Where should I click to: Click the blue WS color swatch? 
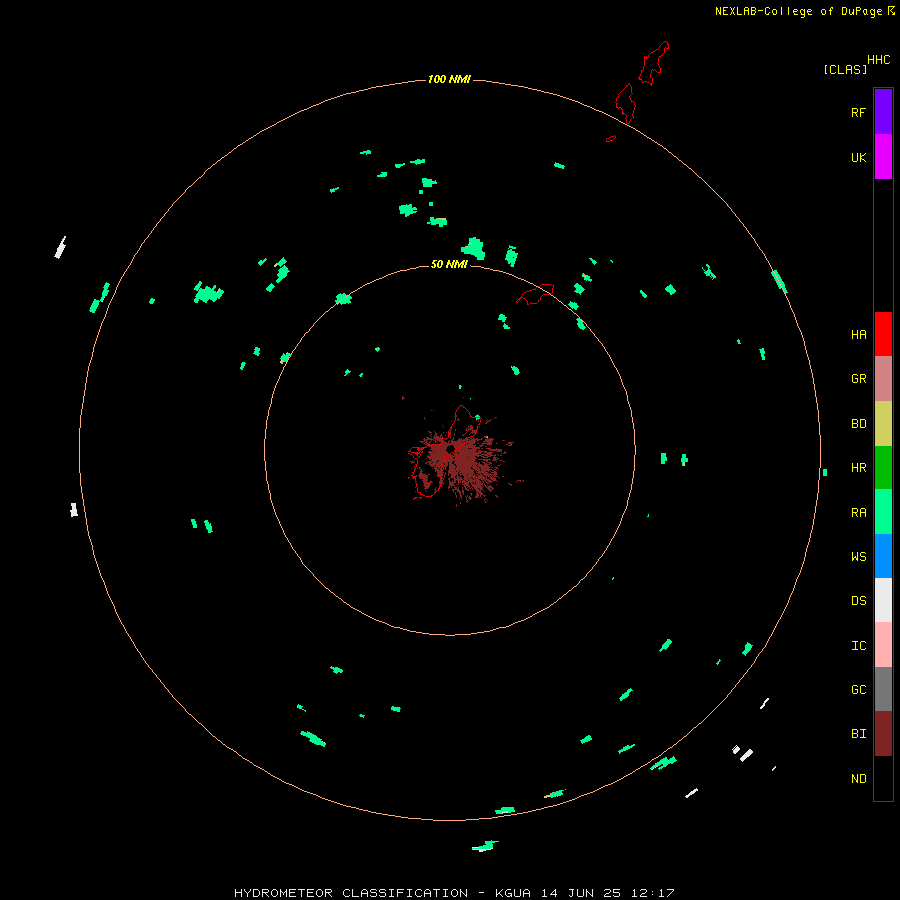(x=883, y=556)
